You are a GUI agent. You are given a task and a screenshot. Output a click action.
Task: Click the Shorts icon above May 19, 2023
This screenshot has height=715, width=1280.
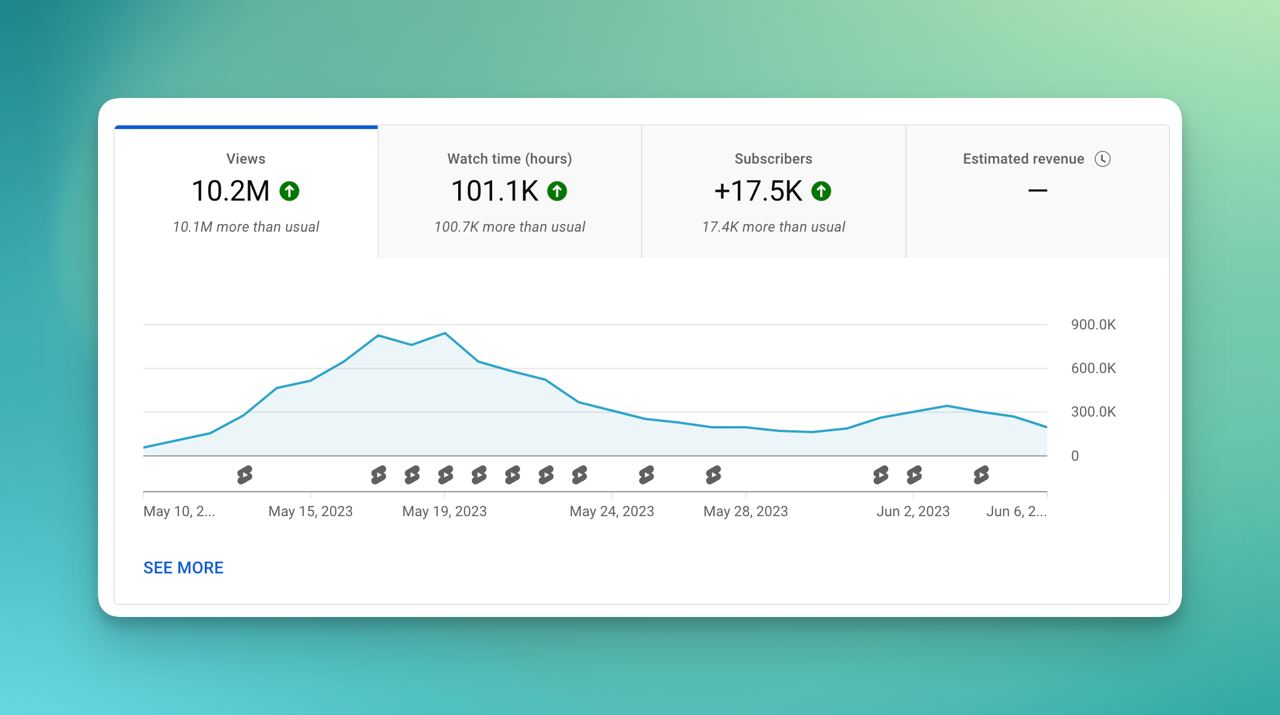point(445,475)
